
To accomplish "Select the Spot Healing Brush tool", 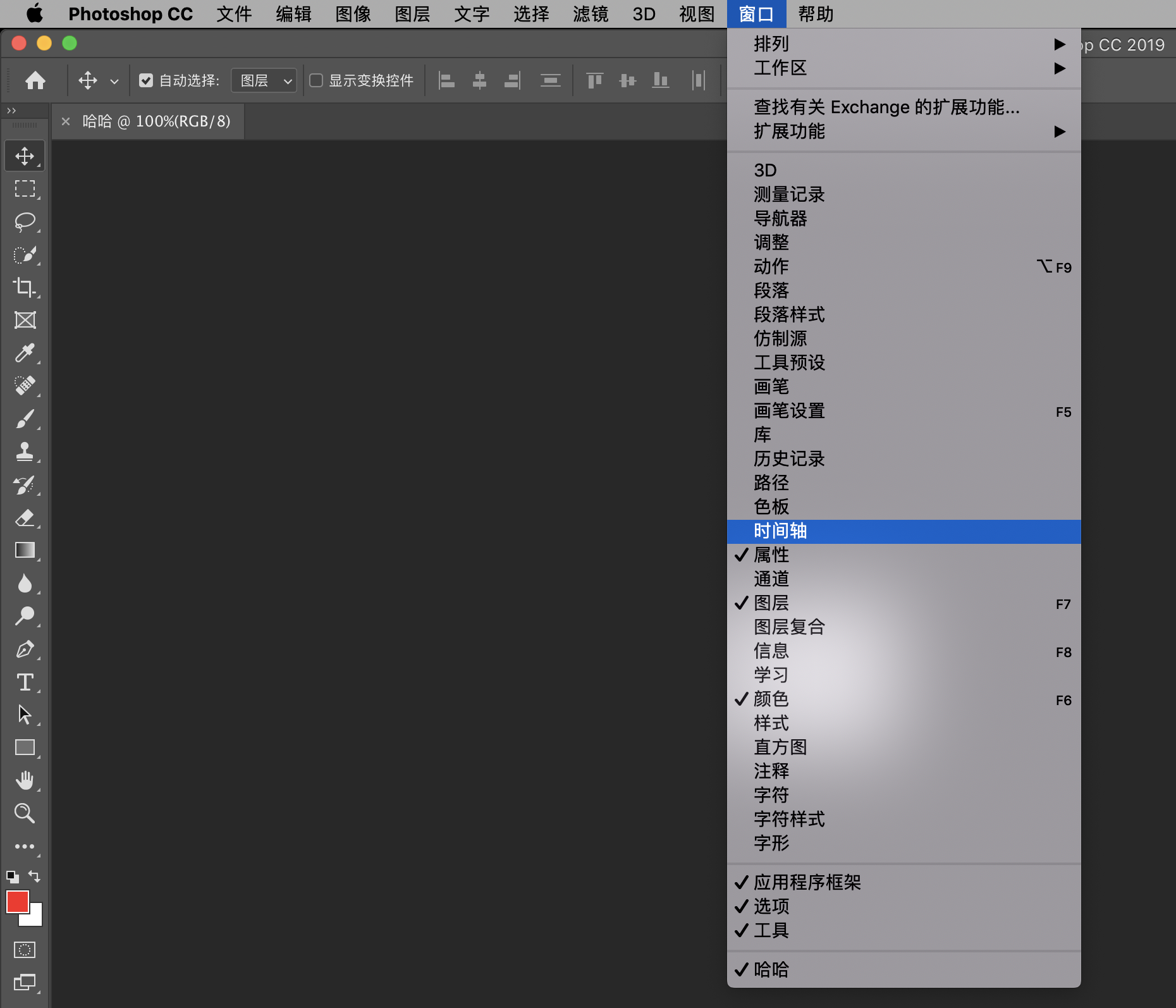I will coord(25,386).
